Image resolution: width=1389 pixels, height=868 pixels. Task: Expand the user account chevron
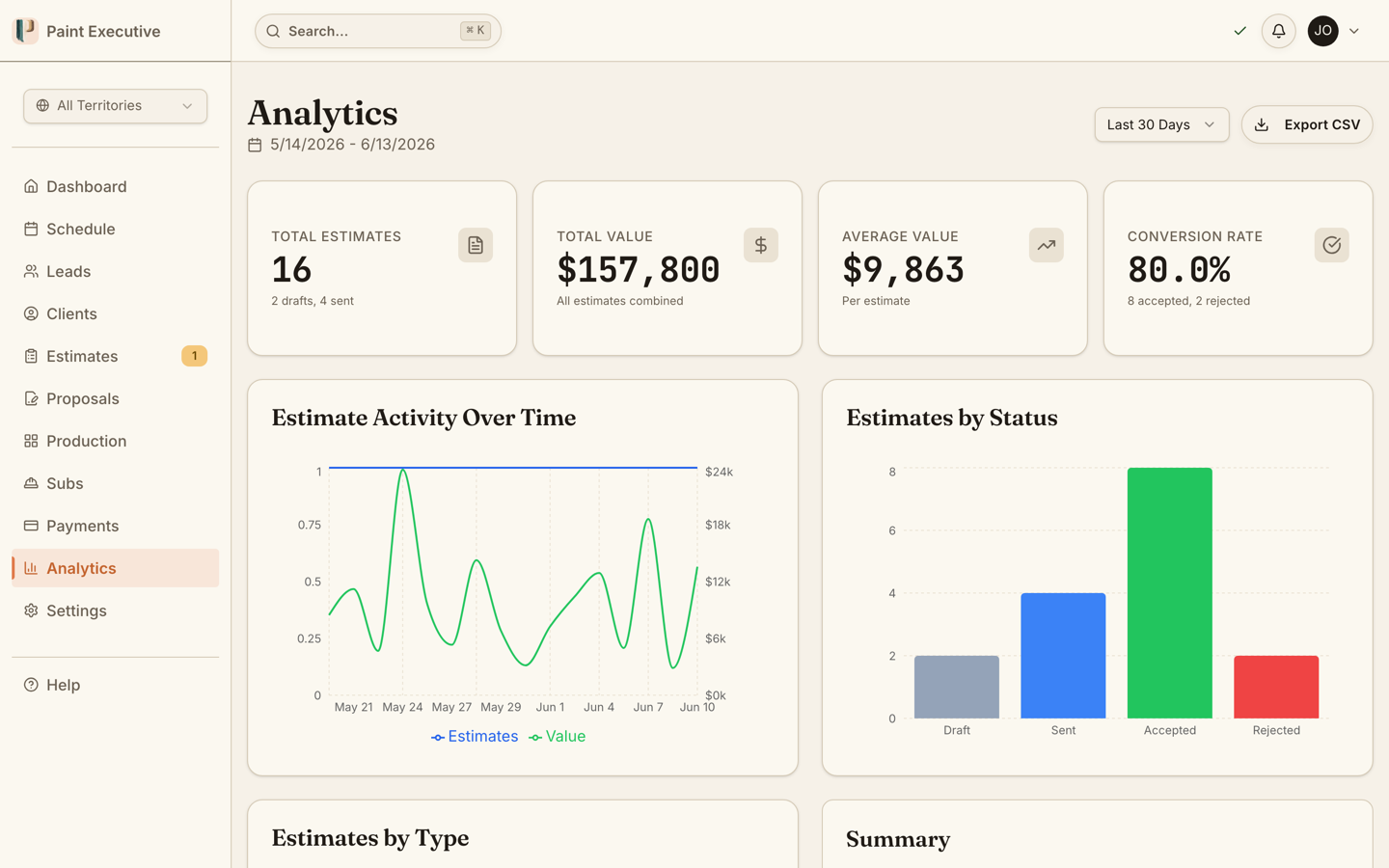point(1354,31)
